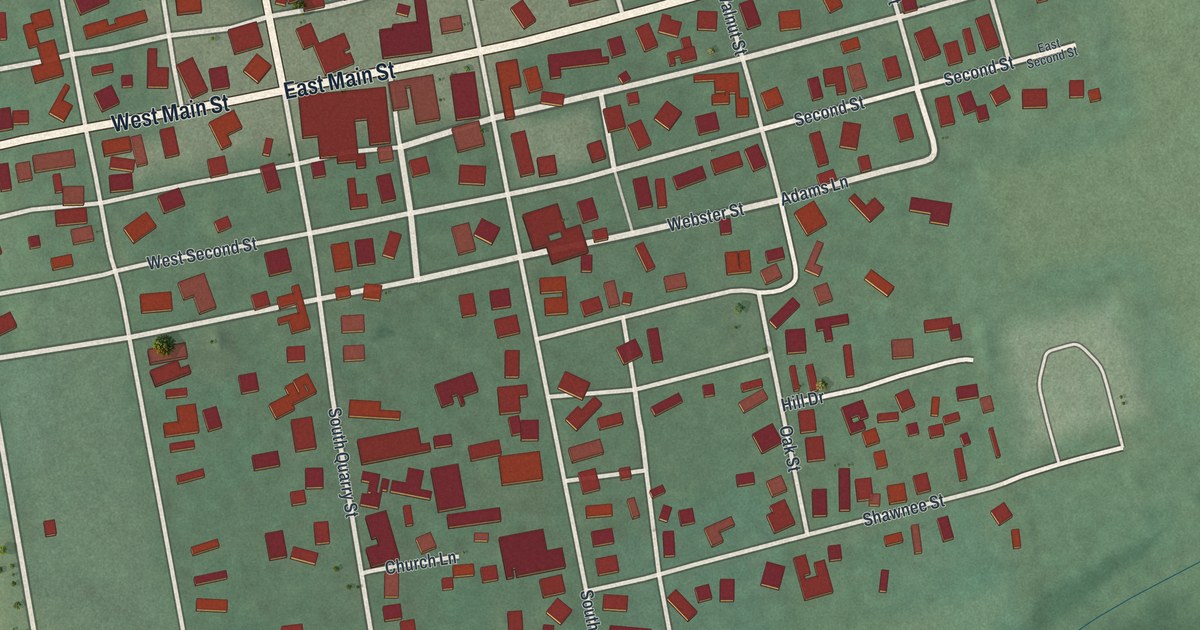1200x630 pixels.
Task: Select the South Quarry St label
Action: 342,462
